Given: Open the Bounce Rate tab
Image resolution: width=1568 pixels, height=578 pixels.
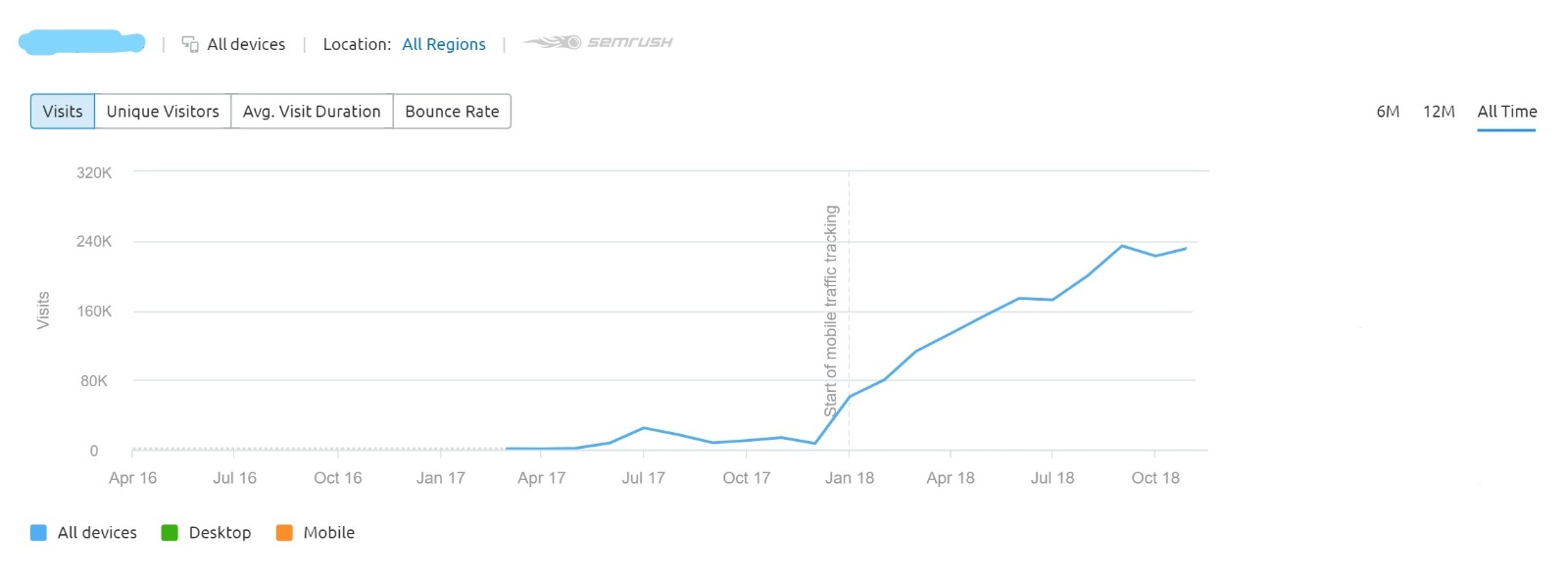Looking at the screenshot, I should pyautogui.click(x=452, y=112).
